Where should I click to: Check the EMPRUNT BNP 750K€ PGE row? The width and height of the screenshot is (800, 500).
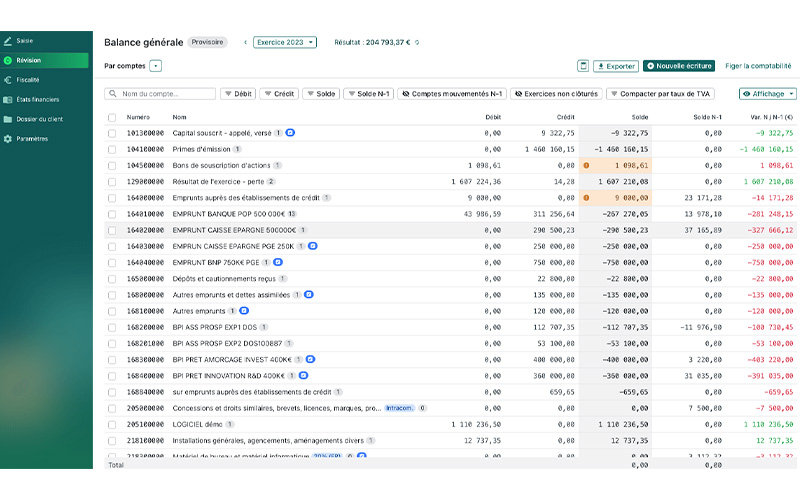tap(112, 263)
